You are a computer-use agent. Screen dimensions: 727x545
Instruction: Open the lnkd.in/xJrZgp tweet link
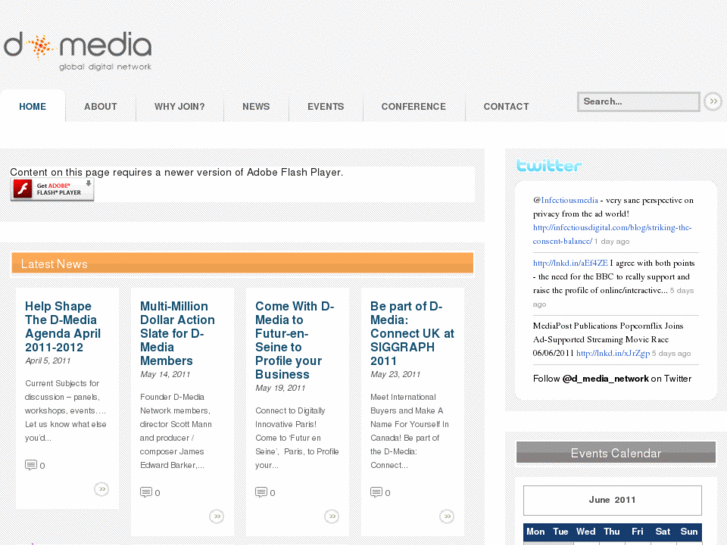tap(613, 353)
